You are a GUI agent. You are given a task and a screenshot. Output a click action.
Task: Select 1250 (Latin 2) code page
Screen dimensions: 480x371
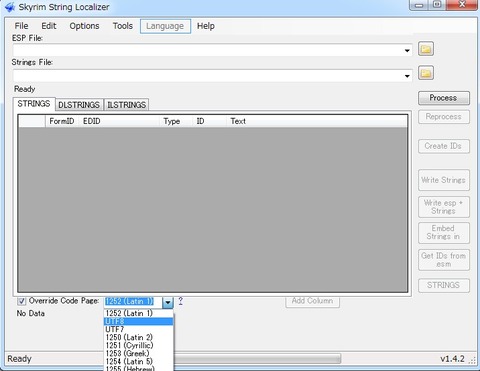(x=139, y=337)
